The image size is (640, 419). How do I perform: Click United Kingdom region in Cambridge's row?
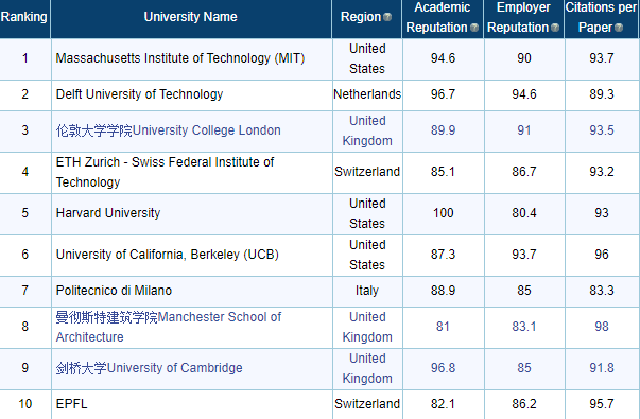pos(367,368)
